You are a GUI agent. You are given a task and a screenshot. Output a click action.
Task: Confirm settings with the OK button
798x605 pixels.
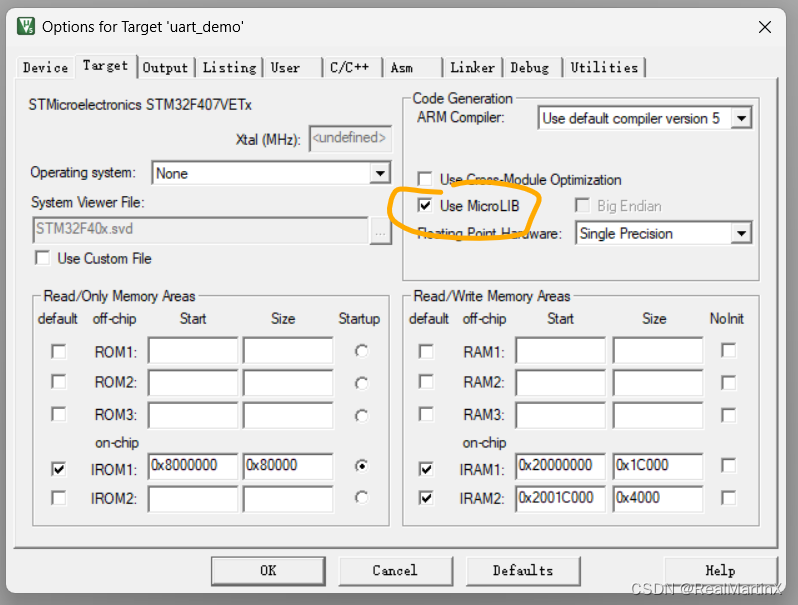pos(268,571)
